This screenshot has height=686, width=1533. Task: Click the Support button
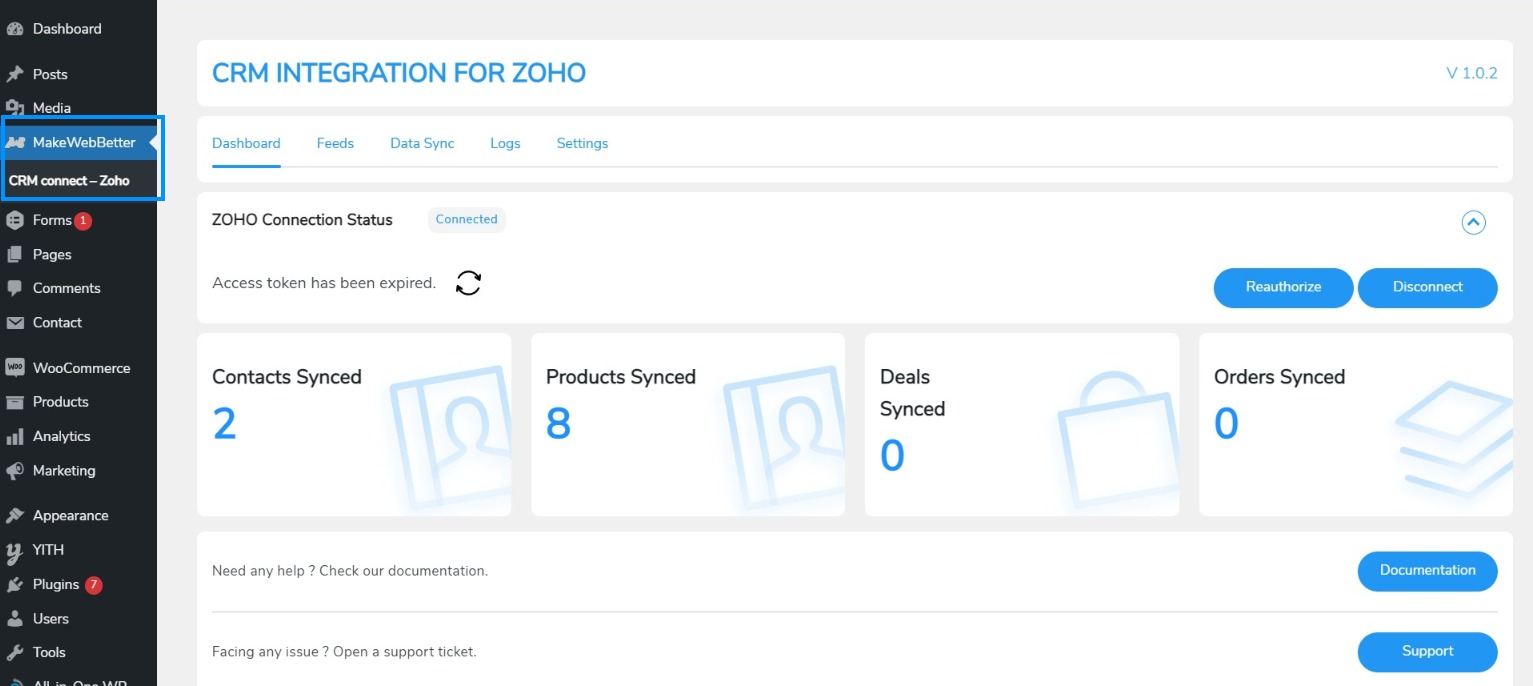point(1427,652)
